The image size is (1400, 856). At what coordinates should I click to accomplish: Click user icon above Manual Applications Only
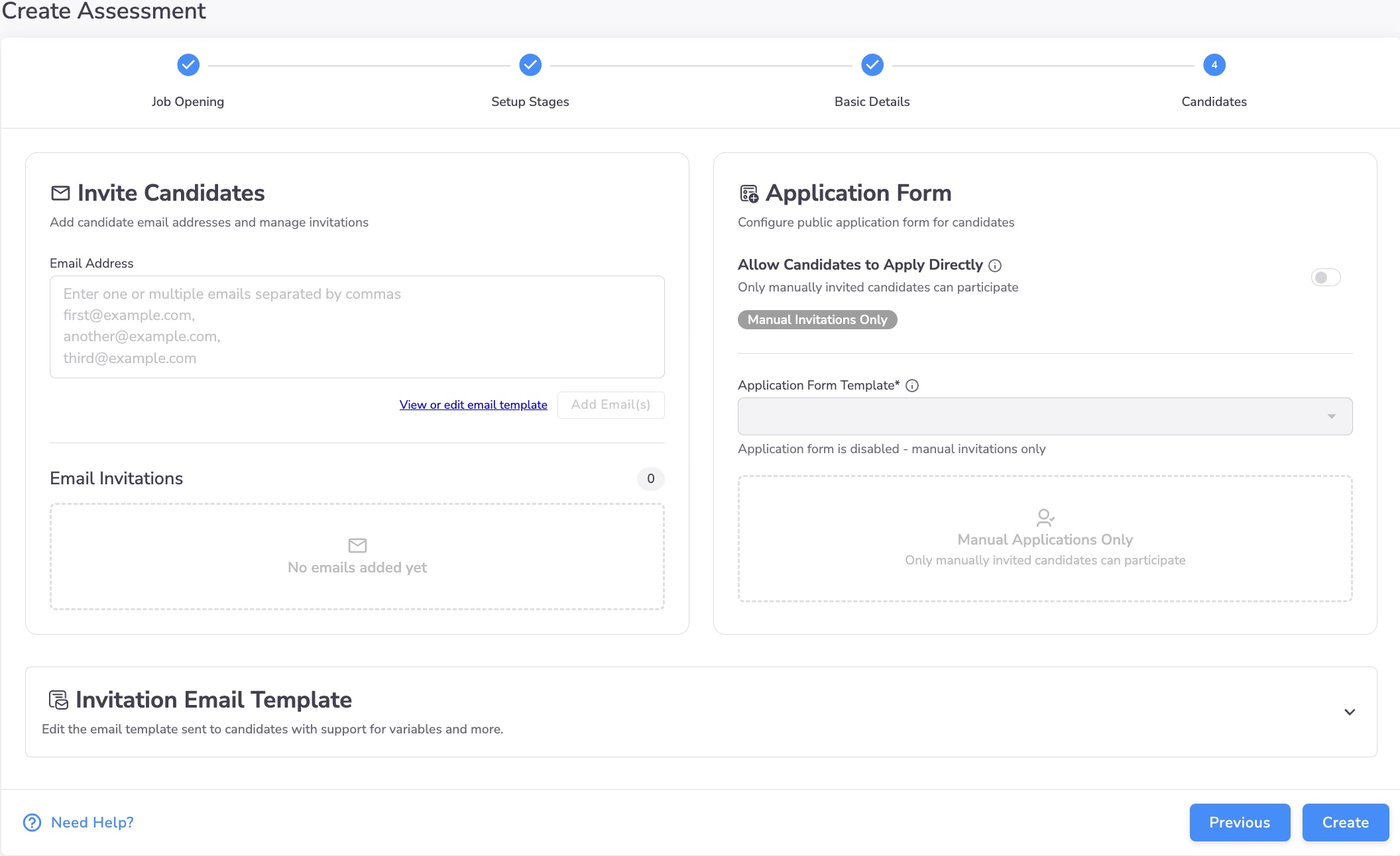coord(1045,517)
